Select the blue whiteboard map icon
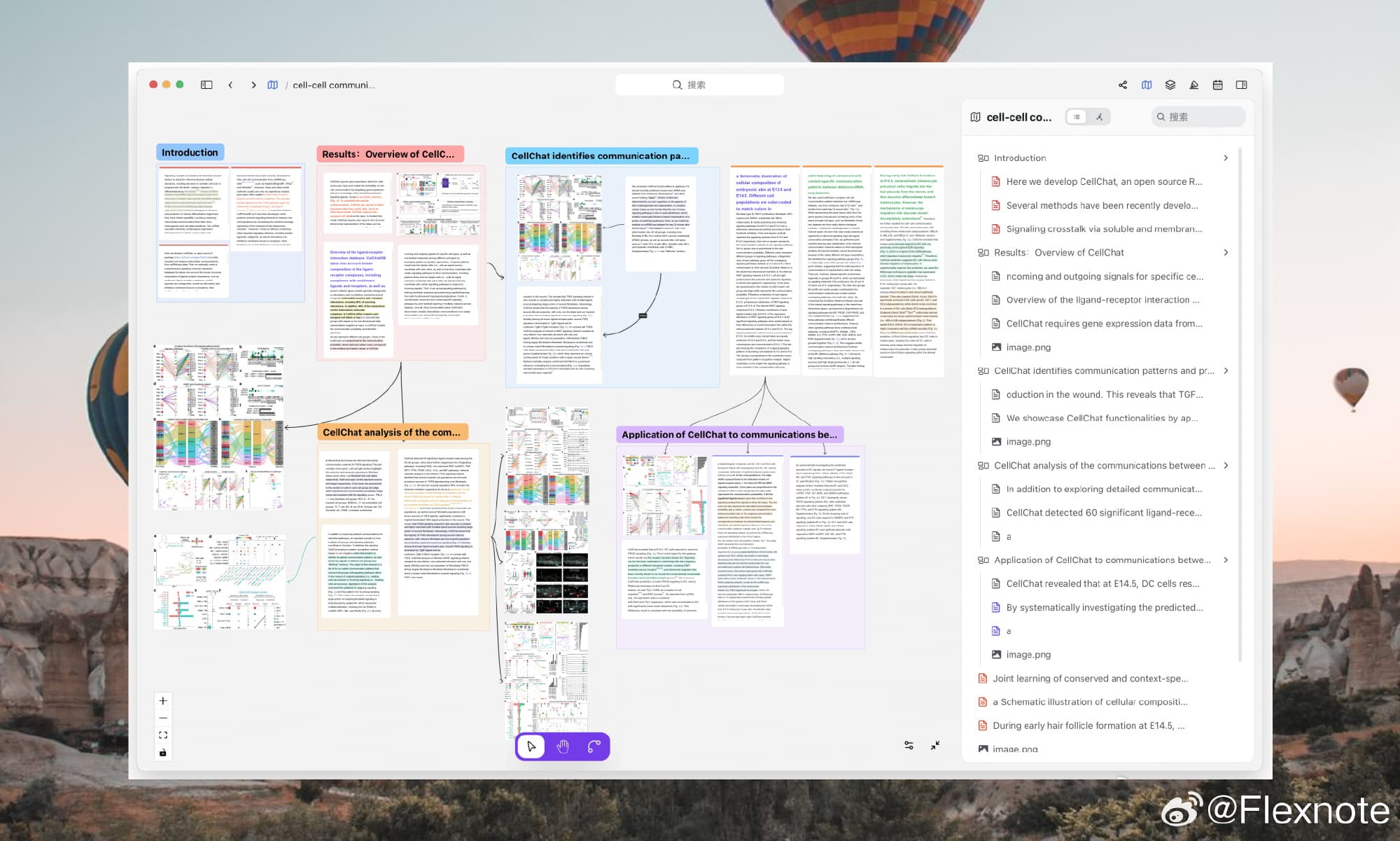 1147,85
